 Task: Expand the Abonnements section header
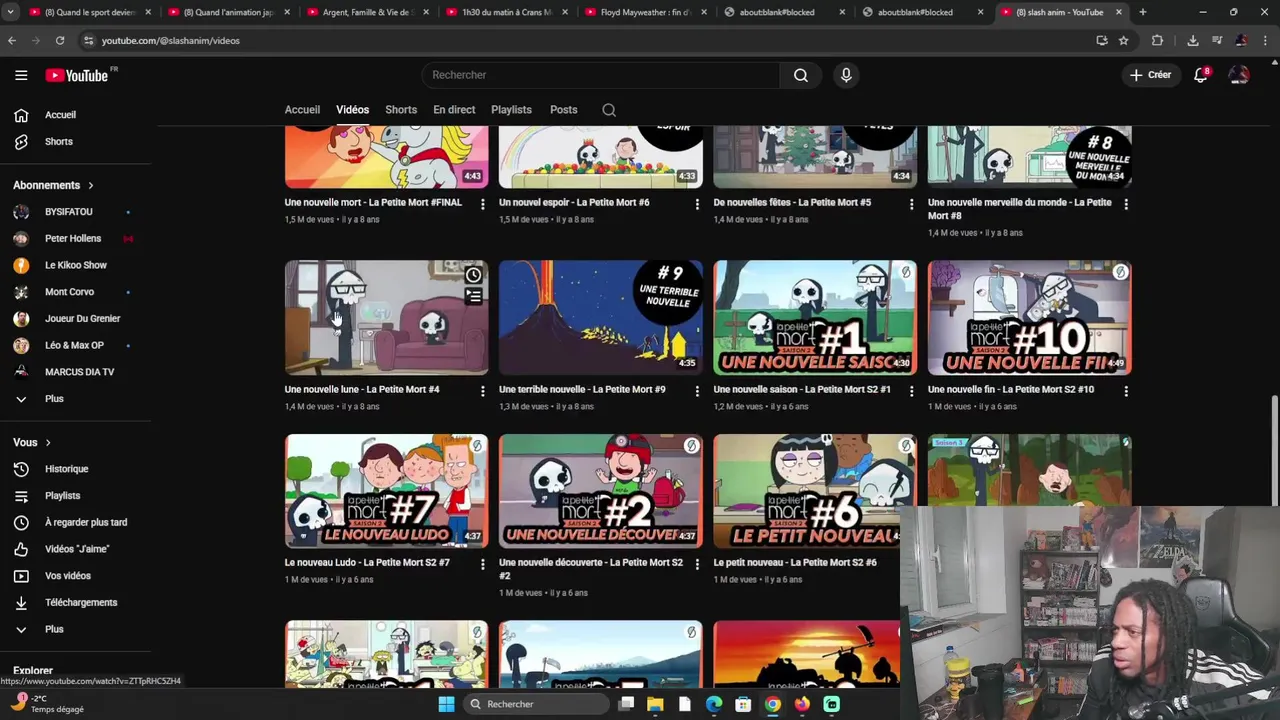[53, 185]
